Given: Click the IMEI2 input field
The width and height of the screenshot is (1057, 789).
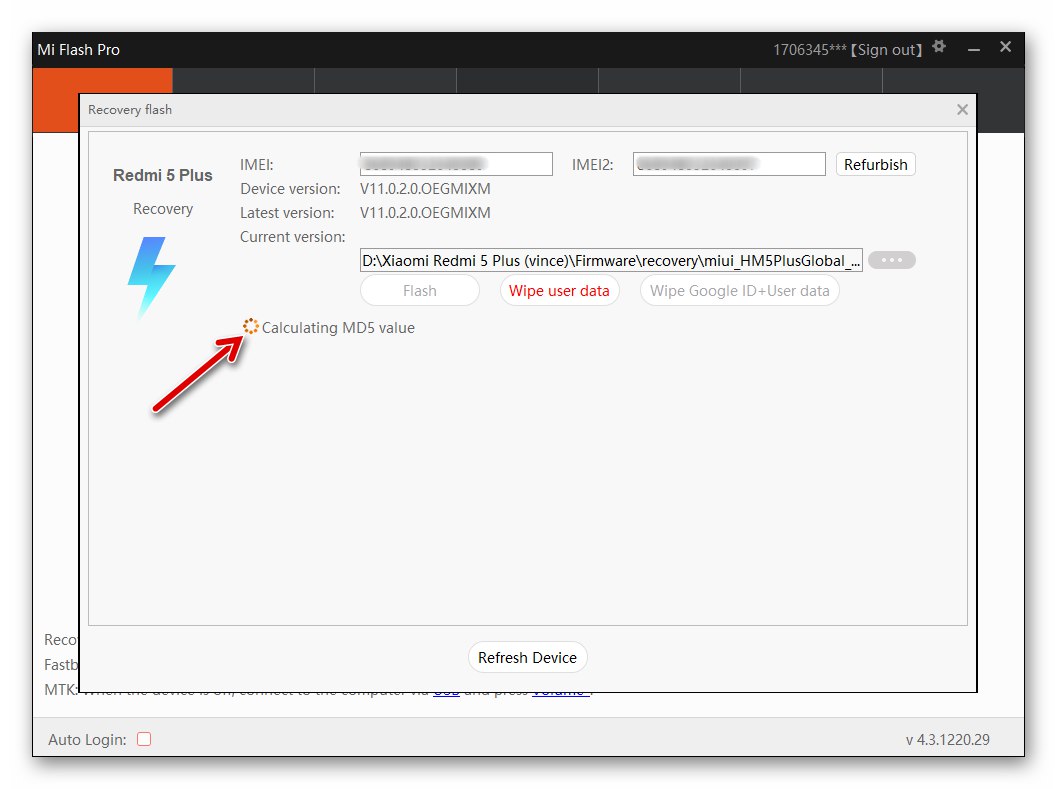Looking at the screenshot, I should [x=729, y=164].
